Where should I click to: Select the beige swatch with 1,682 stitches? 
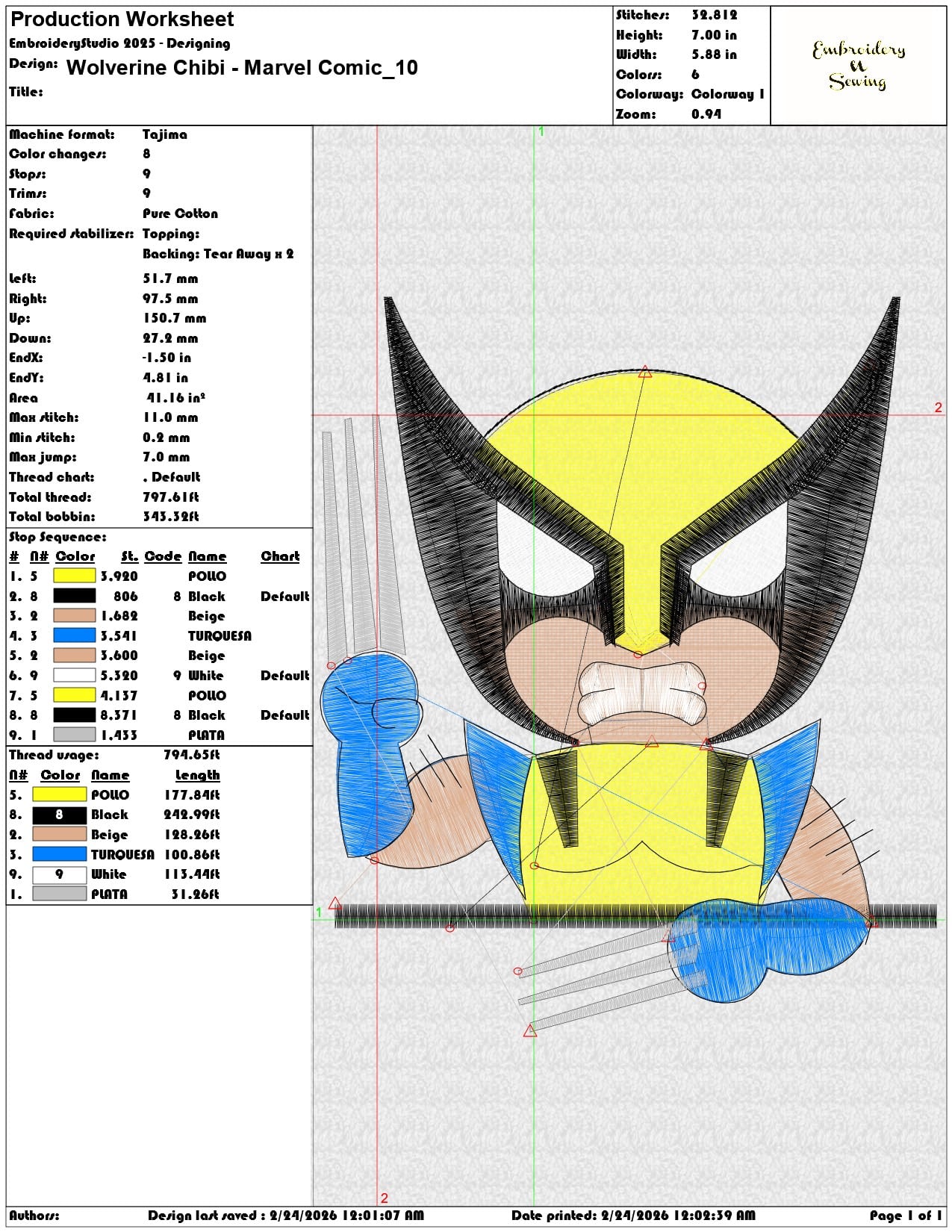point(75,615)
